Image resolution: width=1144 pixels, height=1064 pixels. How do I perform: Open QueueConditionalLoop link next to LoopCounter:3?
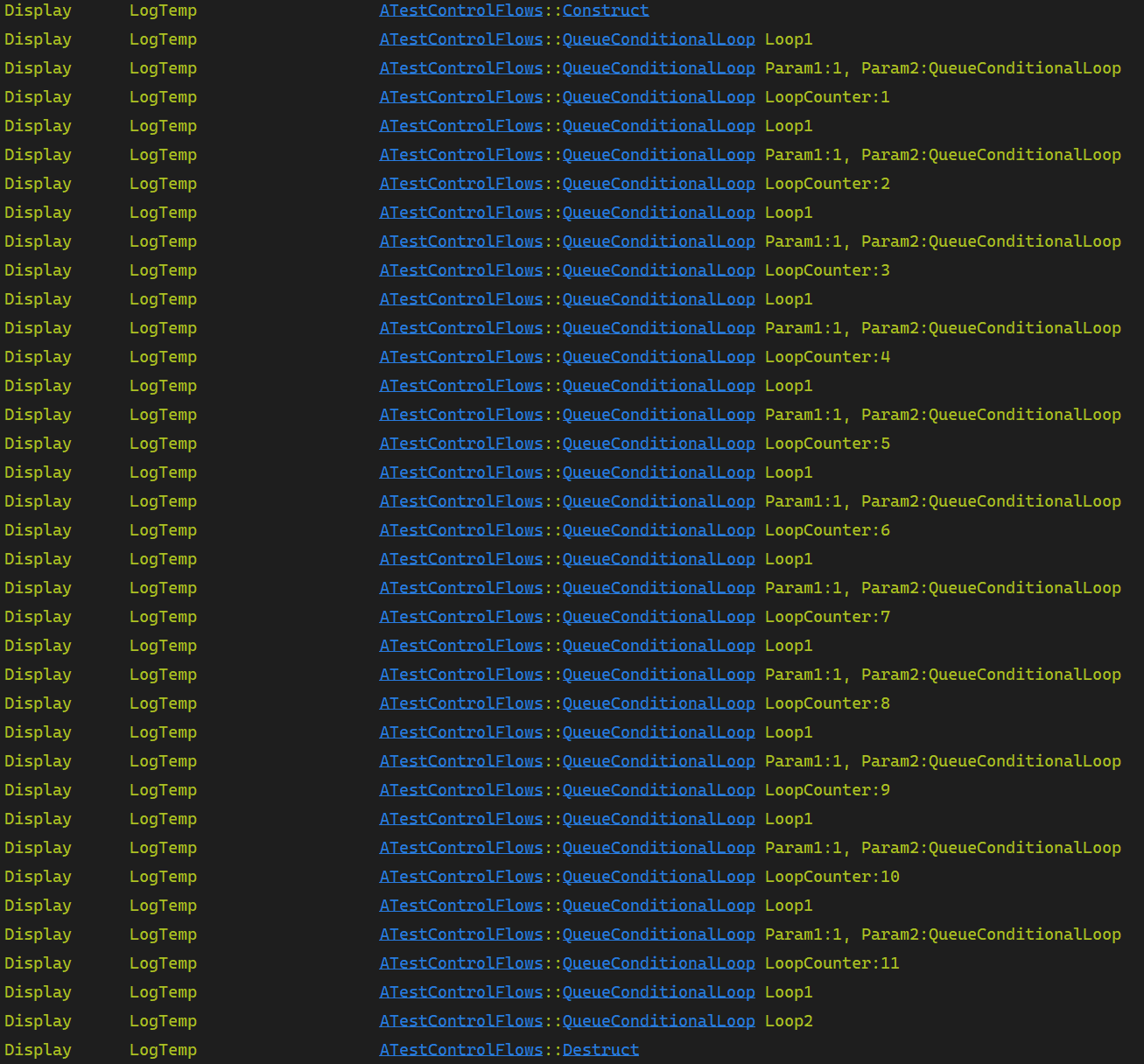[658, 270]
